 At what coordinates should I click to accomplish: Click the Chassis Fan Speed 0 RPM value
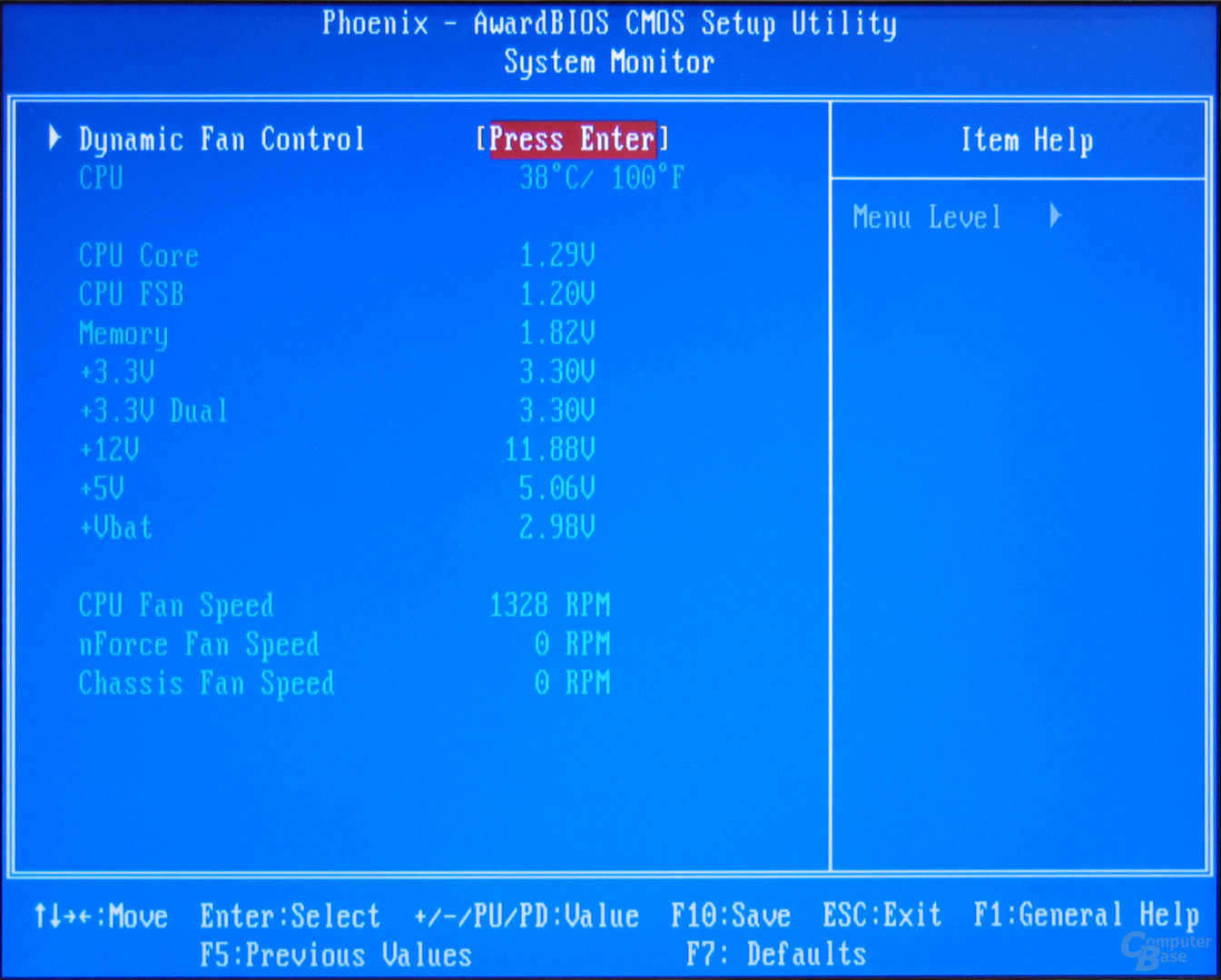[x=573, y=683]
